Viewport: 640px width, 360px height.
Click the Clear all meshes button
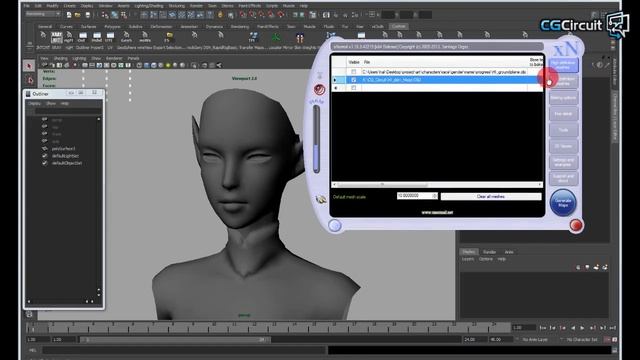click(491, 197)
